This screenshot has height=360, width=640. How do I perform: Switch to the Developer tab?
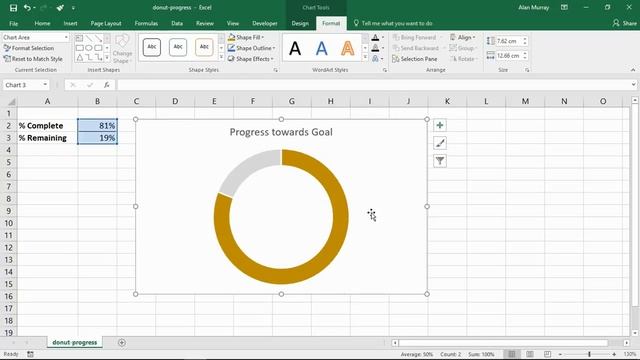pos(264,24)
